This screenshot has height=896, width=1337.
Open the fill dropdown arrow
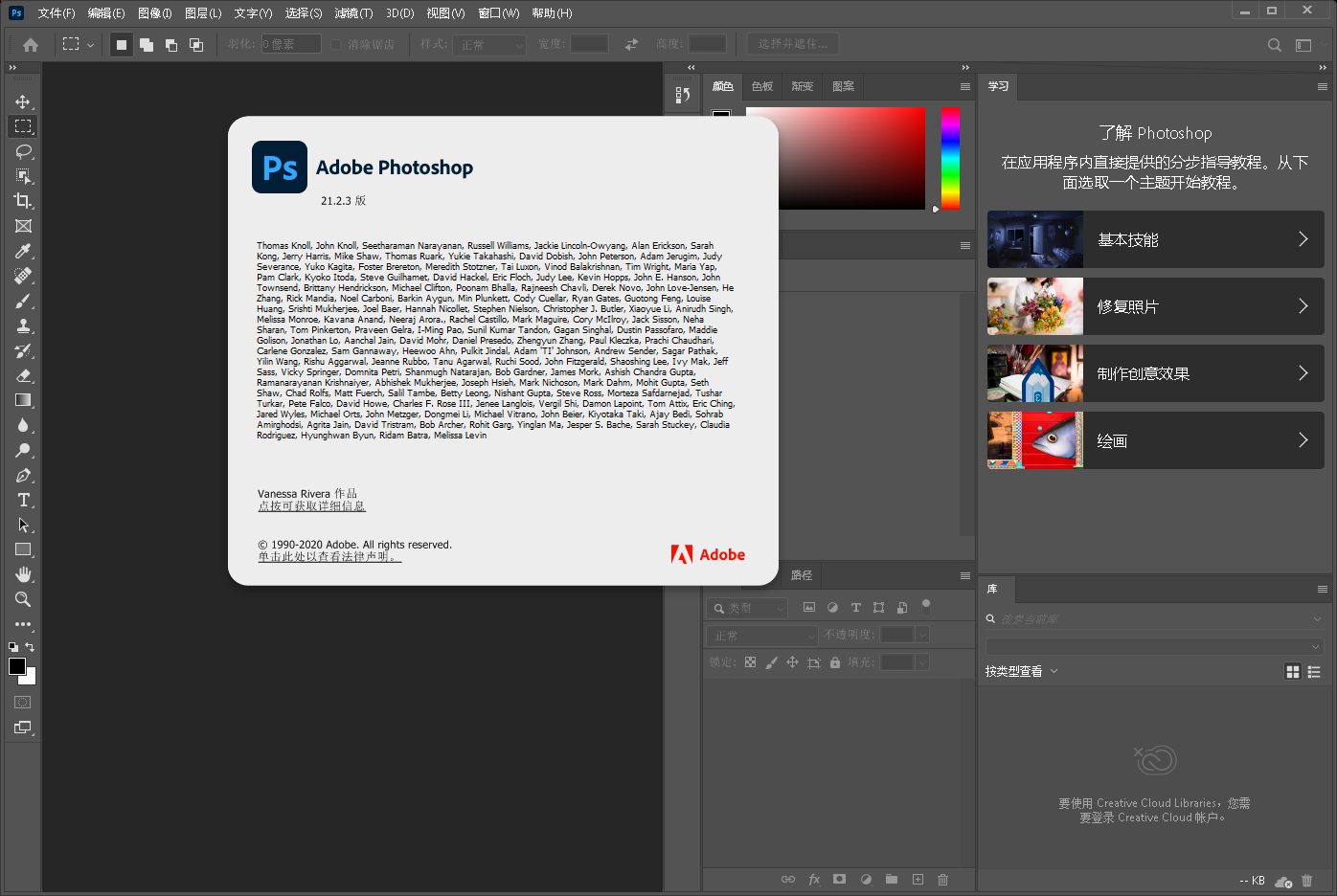point(922,662)
